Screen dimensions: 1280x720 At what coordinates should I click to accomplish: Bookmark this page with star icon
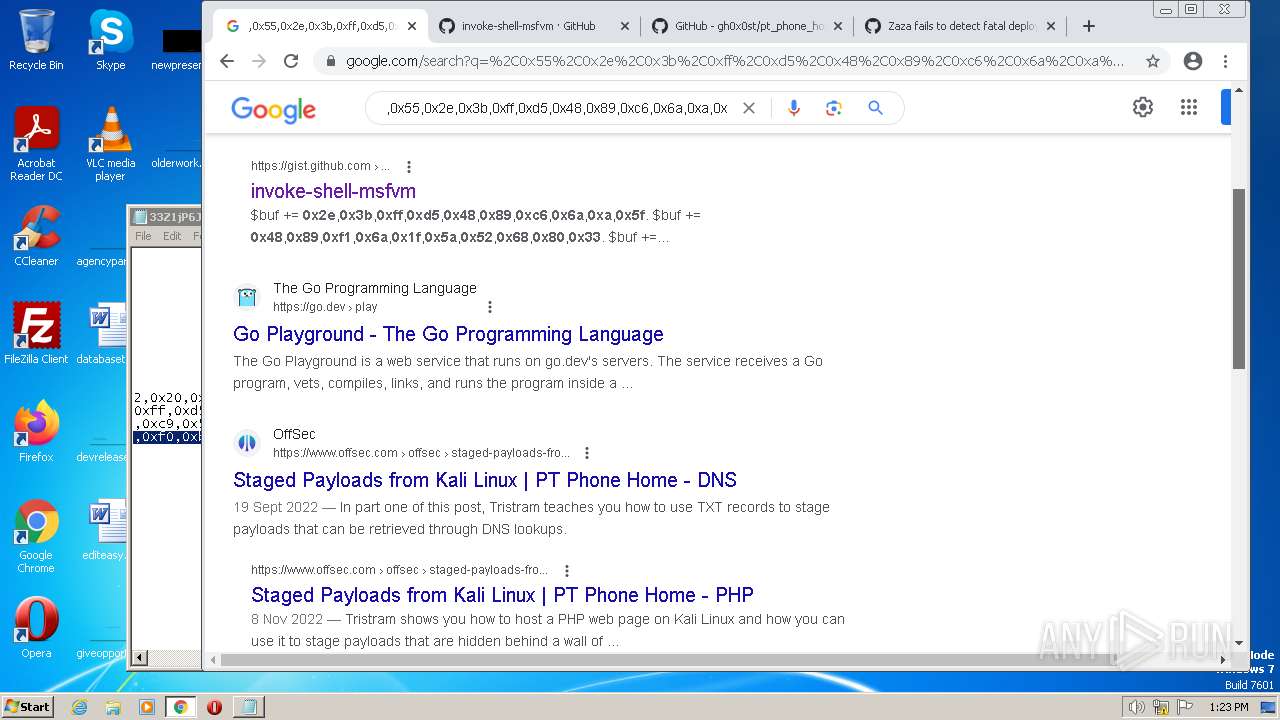tap(1153, 61)
